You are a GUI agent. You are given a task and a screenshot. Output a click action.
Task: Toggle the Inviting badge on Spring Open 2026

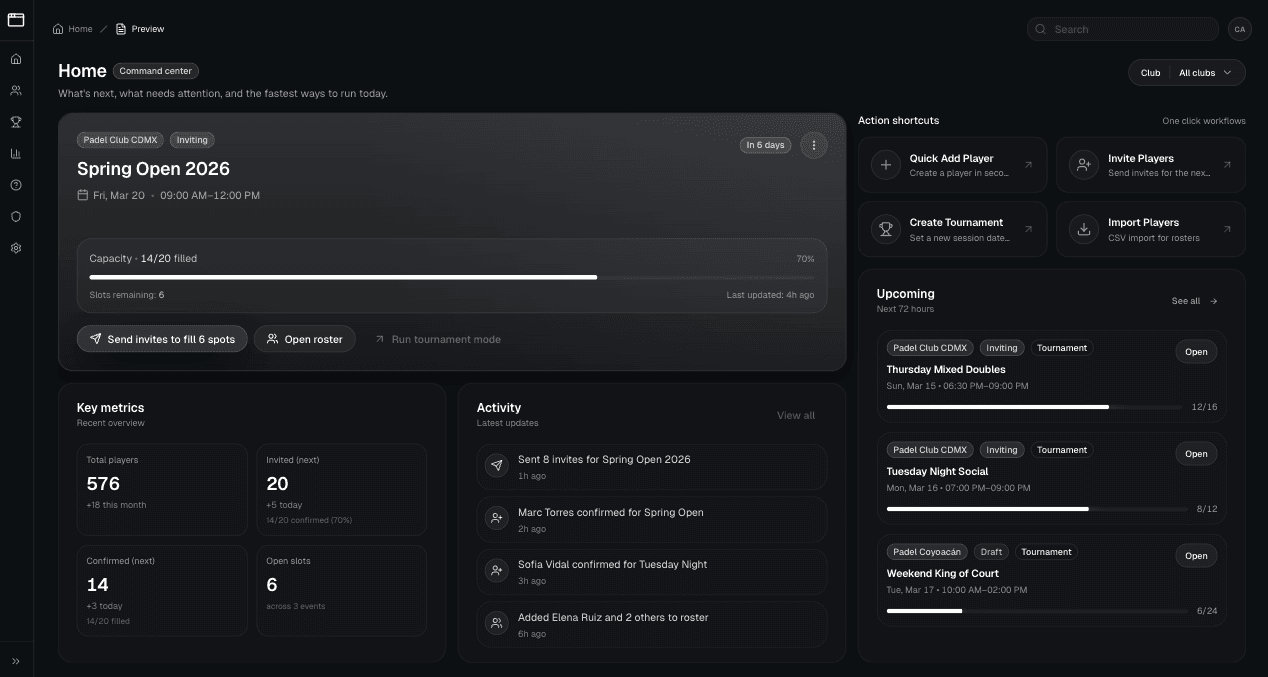coord(191,140)
